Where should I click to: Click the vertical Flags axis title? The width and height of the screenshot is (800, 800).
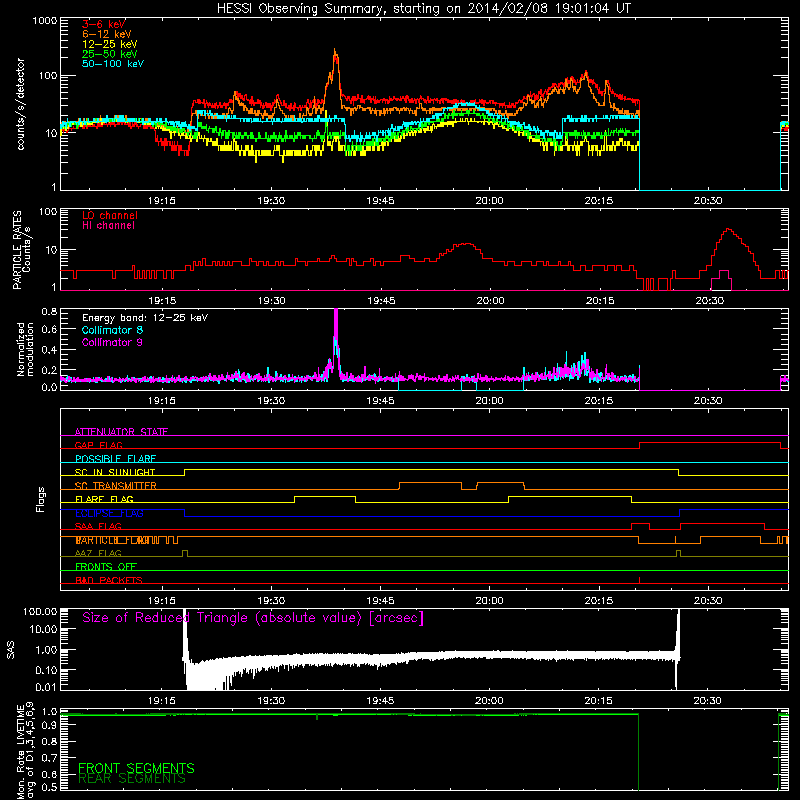tap(40, 499)
